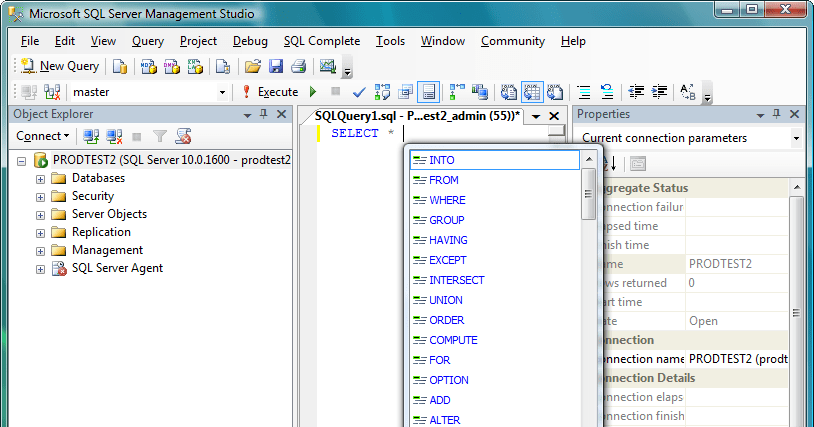
Task: Click the Print icon in toolbar
Action: (297, 67)
